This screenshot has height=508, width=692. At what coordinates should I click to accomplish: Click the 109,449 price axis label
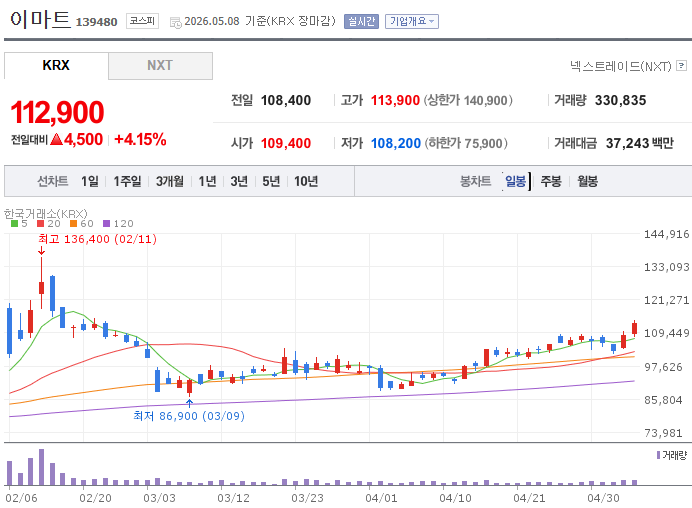coord(666,333)
